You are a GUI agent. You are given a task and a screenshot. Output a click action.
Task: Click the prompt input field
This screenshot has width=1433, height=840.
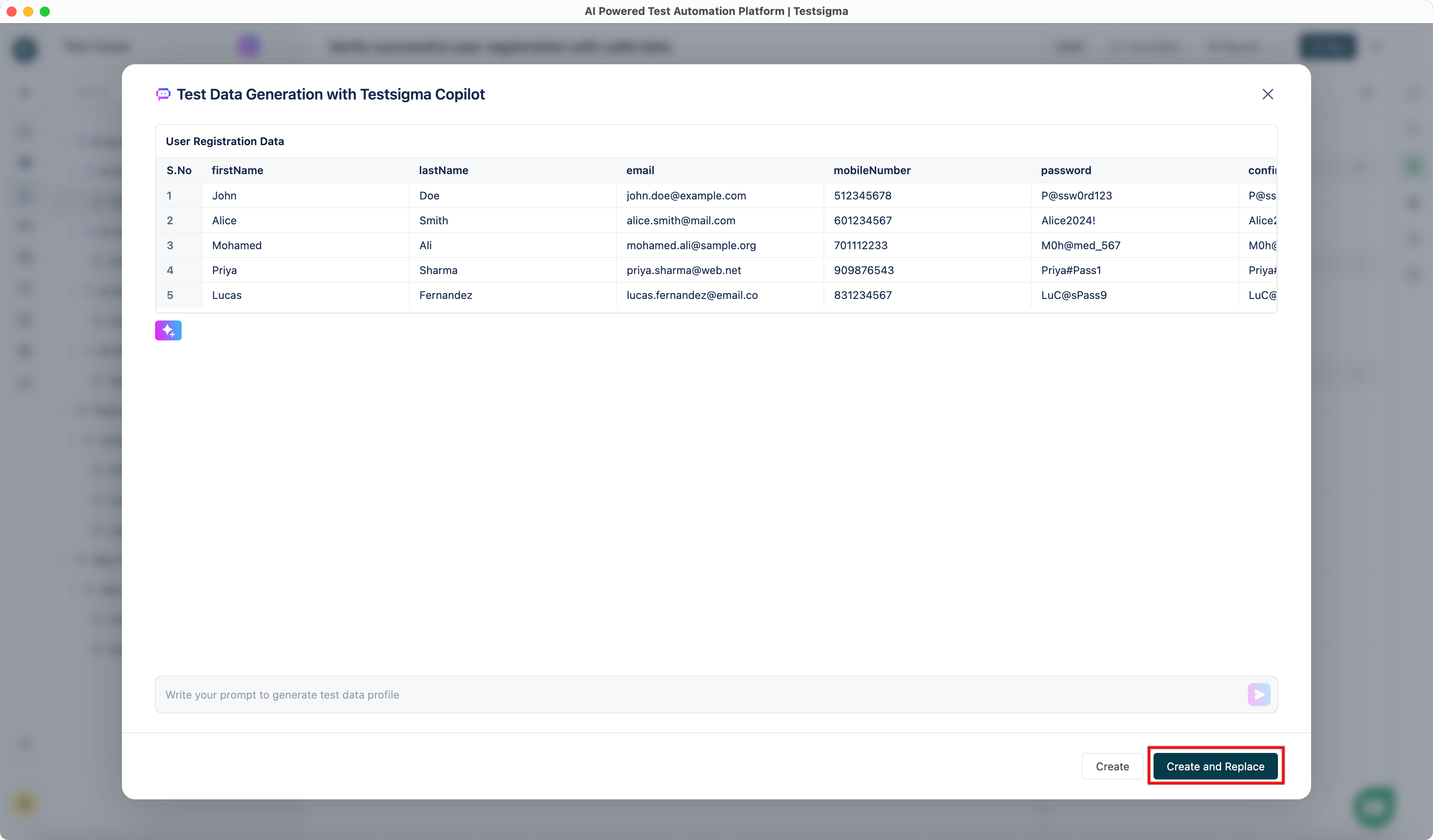coord(682,694)
